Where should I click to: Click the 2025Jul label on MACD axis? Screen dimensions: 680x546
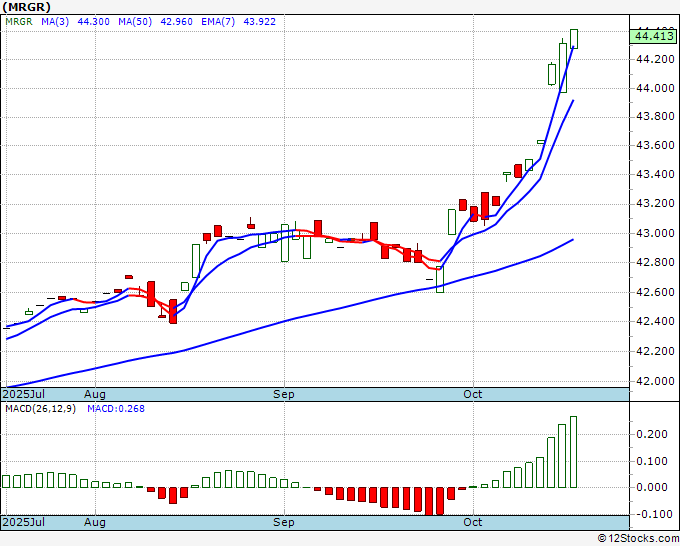click(23, 522)
